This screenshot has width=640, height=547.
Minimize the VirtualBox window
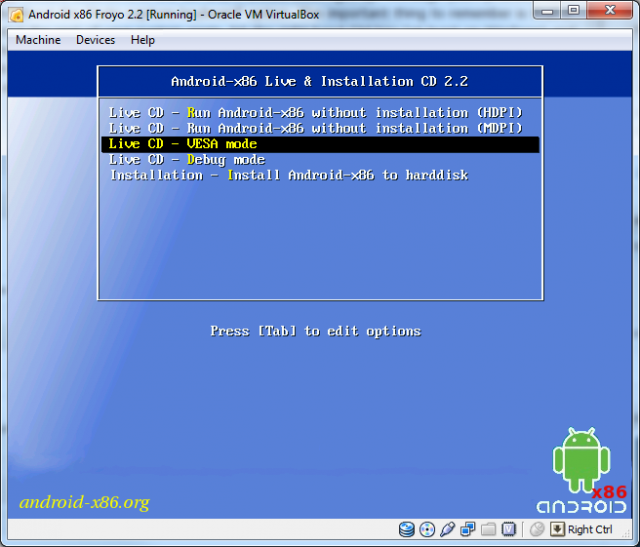pyautogui.click(x=547, y=11)
